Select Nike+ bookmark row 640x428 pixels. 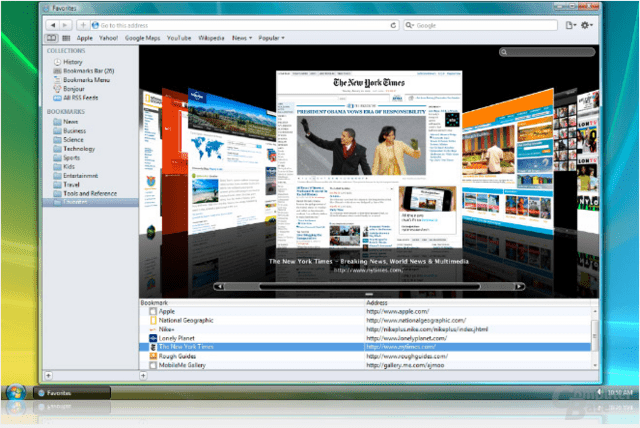(365, 330)
